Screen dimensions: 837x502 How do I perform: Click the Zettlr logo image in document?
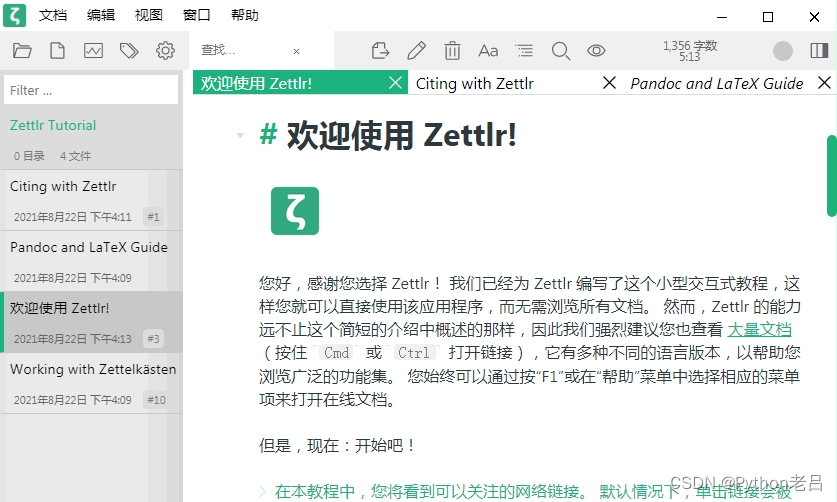point(295,211)
